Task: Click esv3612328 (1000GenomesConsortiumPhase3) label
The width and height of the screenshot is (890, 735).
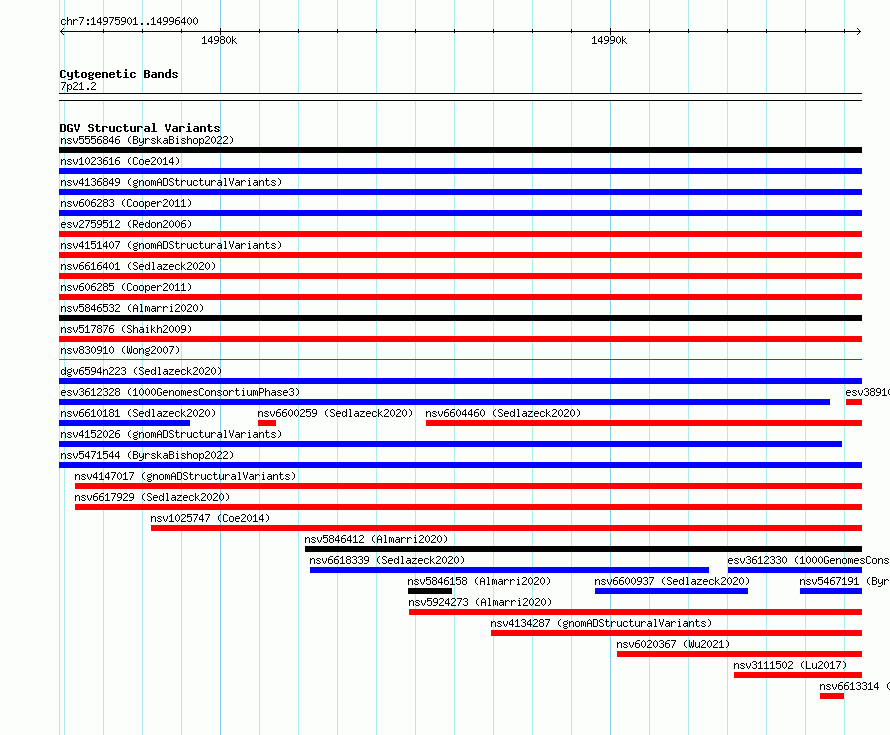Action: coord(180,392)
